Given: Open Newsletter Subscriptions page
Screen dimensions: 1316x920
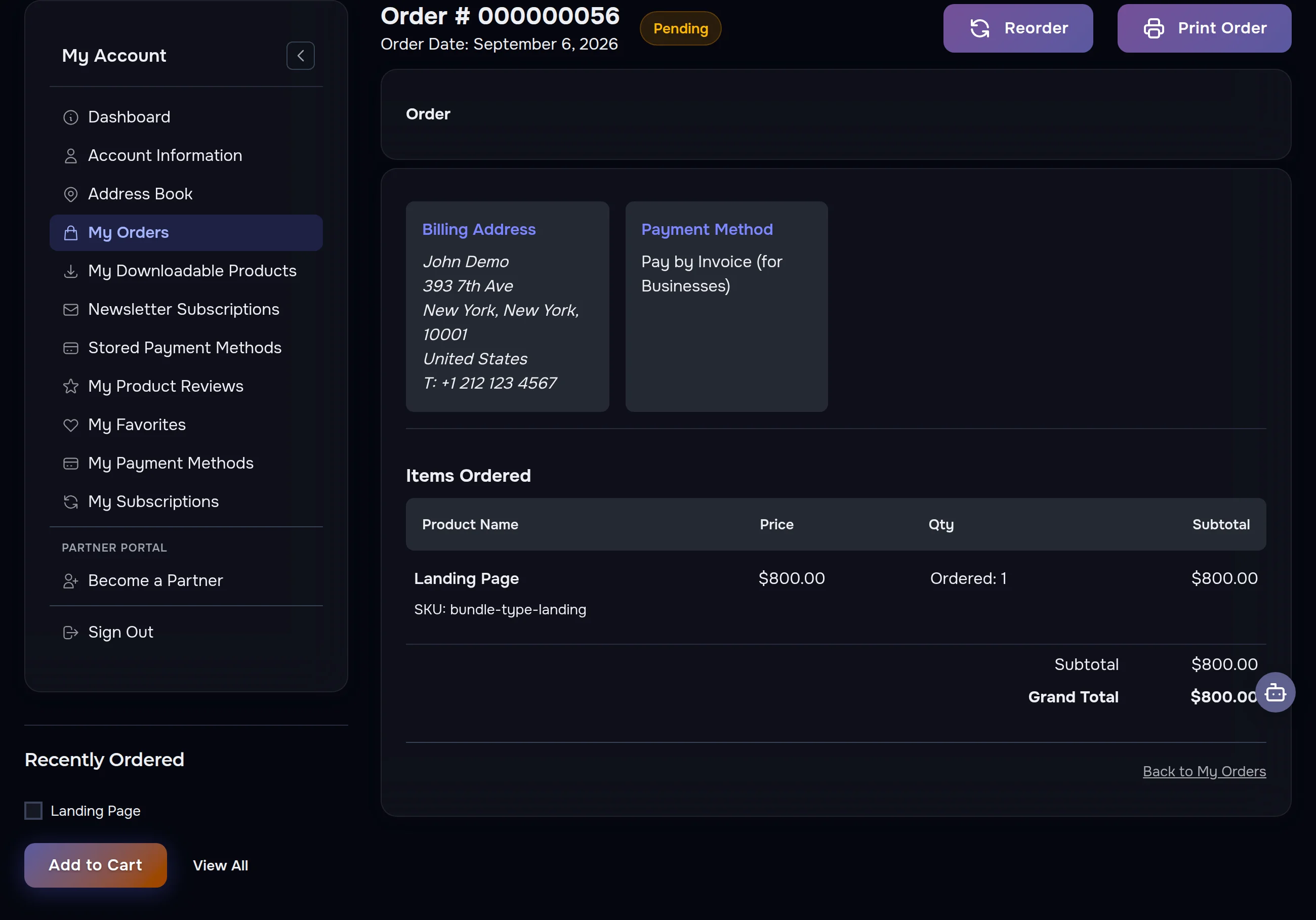Looking at the screenshot, I should tap(186, 309).
